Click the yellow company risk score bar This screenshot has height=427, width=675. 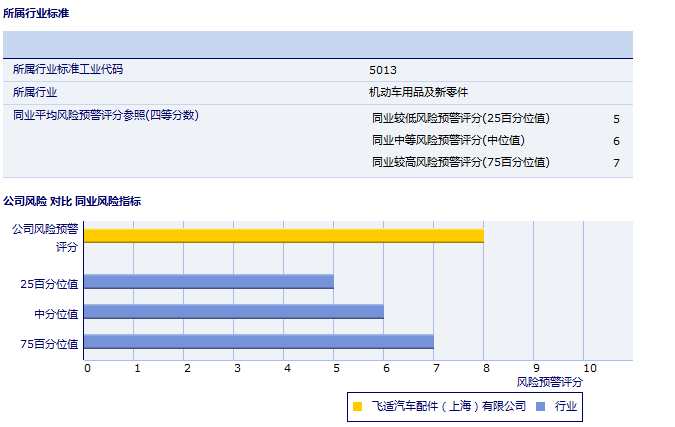(283, 235)
